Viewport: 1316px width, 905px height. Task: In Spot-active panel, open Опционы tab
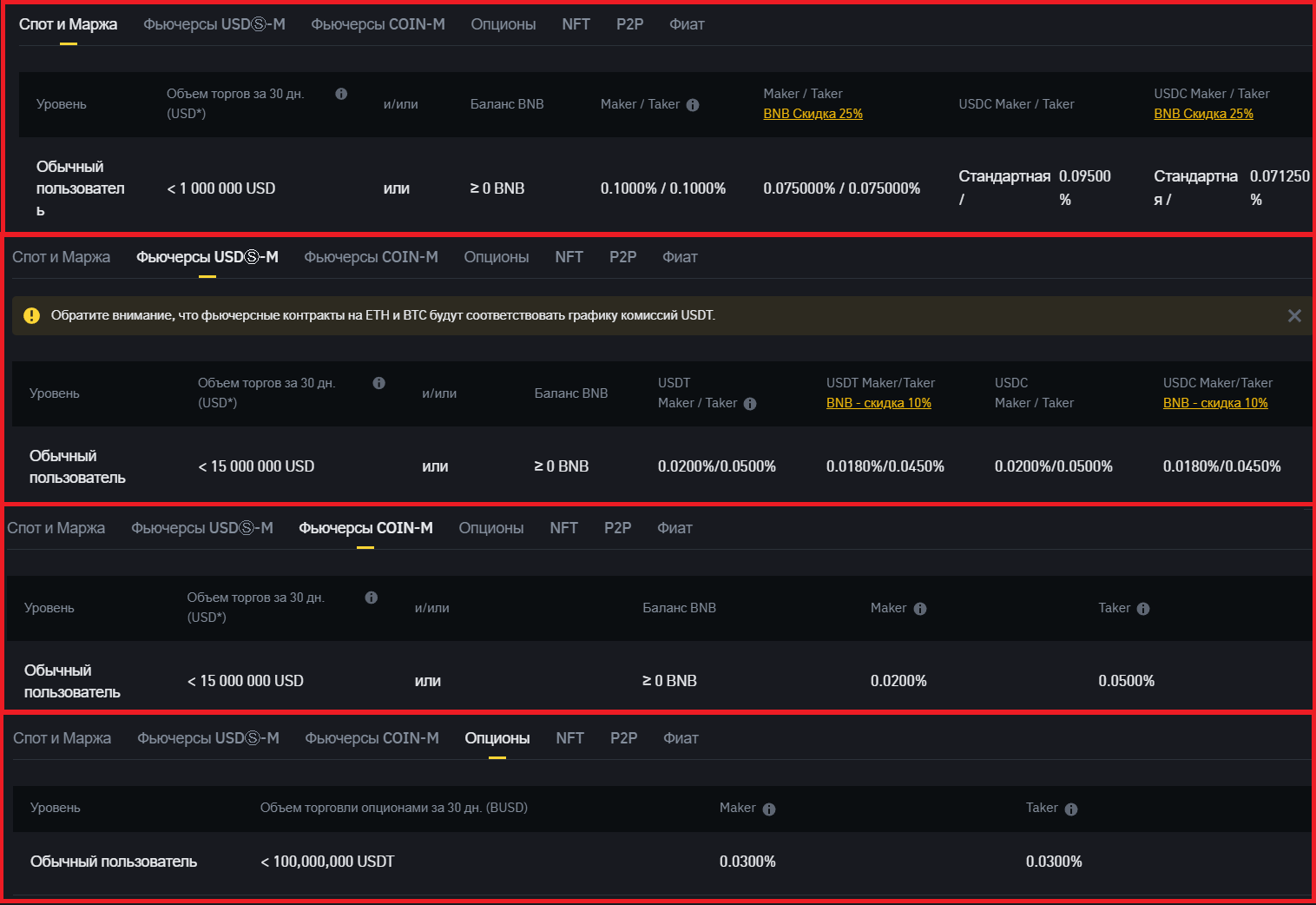[503, 24]
